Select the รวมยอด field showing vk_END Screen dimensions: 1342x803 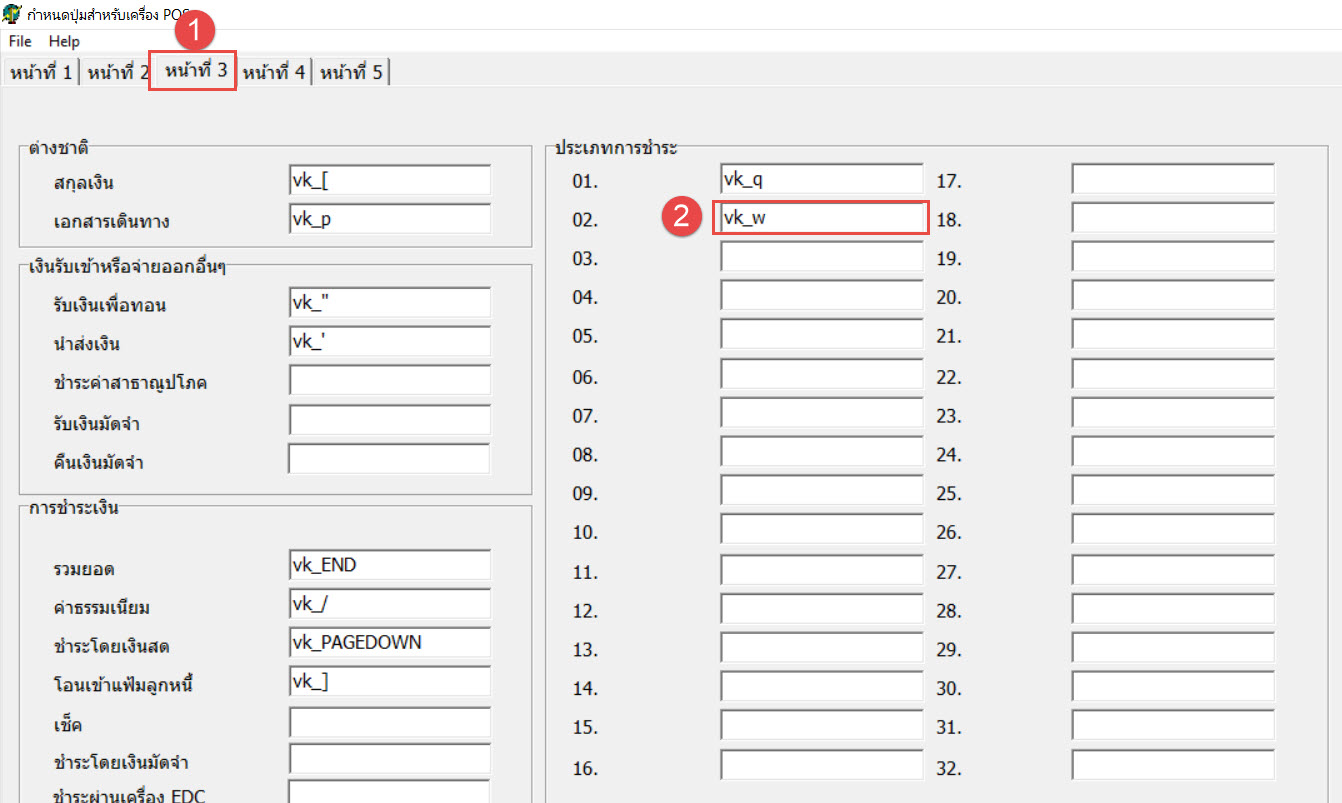tap(389, 565)
